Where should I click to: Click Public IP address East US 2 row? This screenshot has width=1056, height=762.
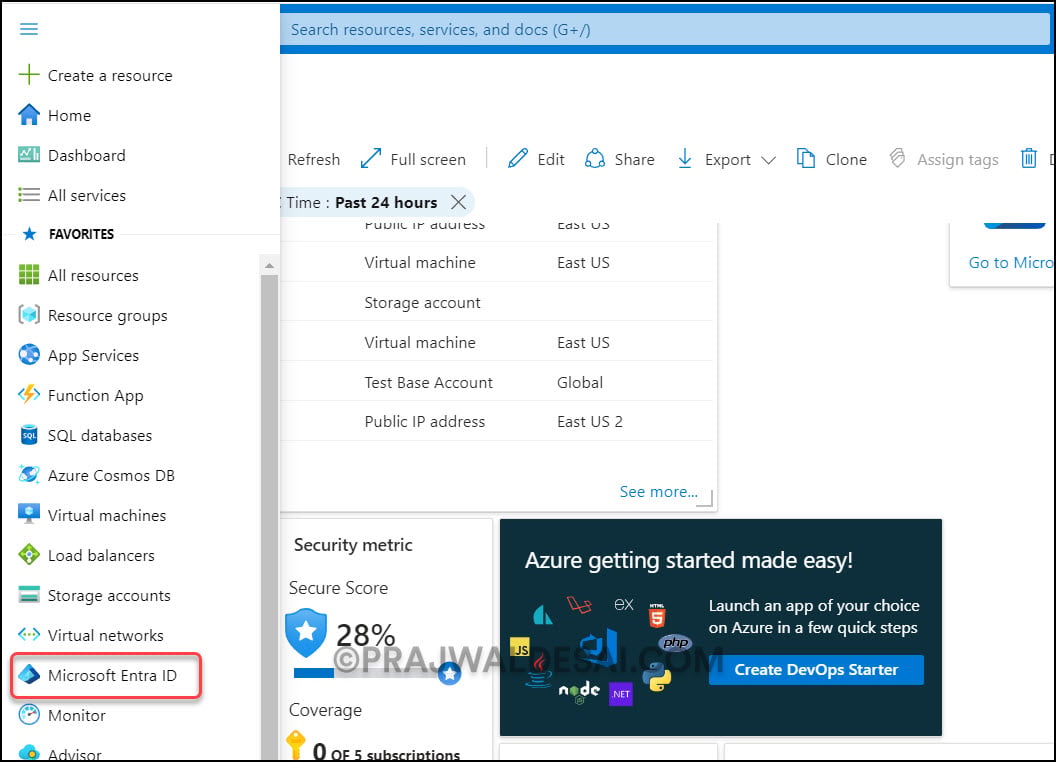496,421
